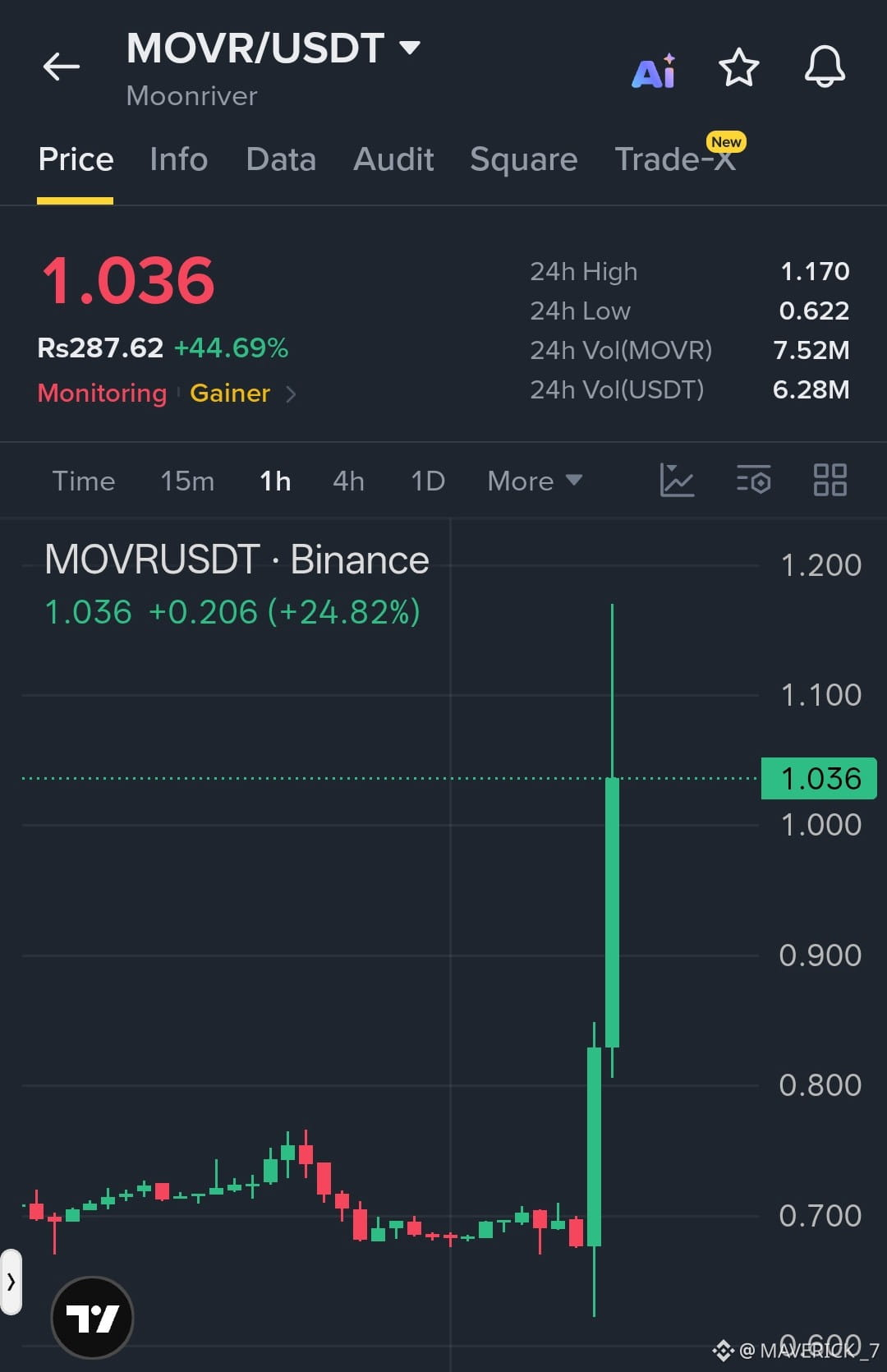
Task: Tap the MOVRUSDT · Binance chart title
Action: coord(237,559)
